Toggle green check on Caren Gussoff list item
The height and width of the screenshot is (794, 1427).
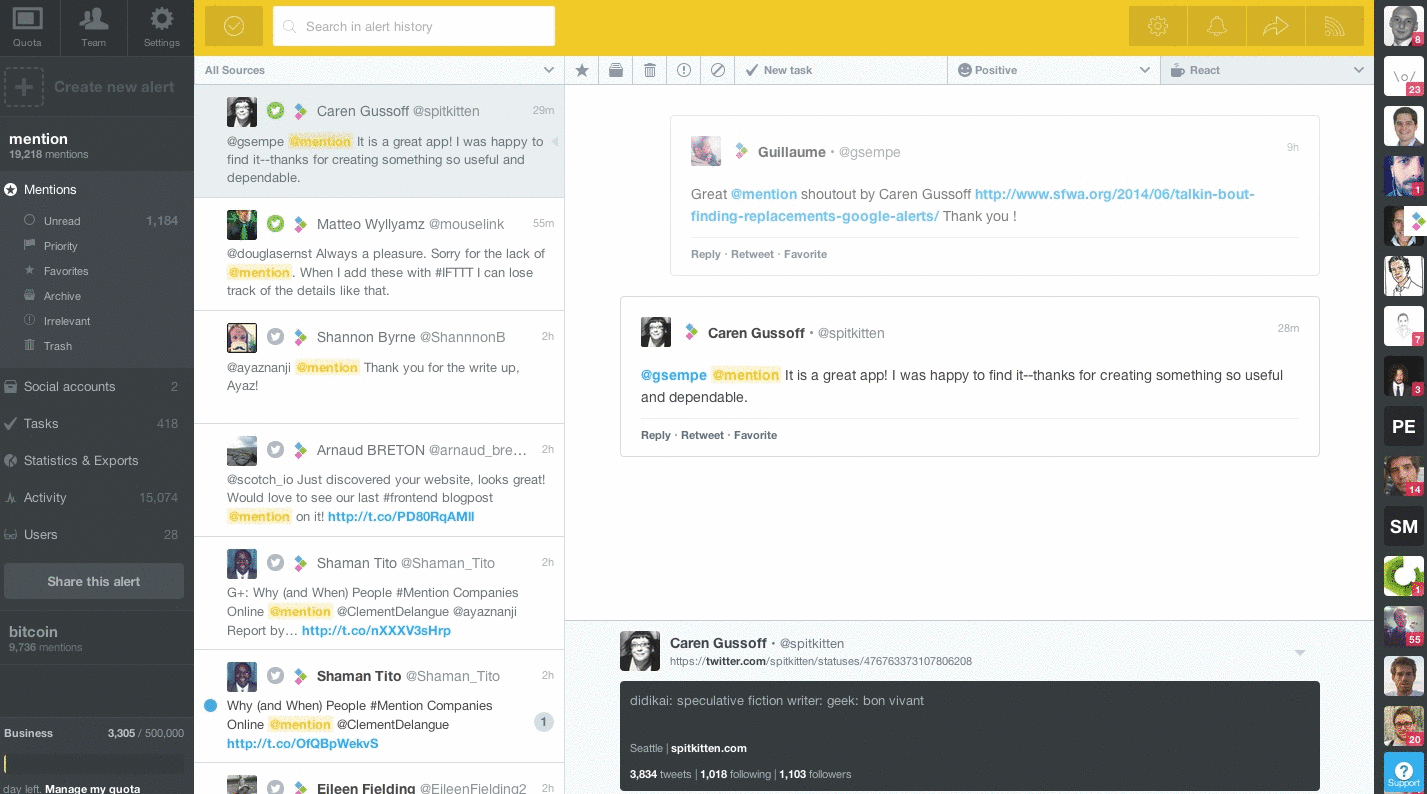pyautogui.click(x=275, y=111)
